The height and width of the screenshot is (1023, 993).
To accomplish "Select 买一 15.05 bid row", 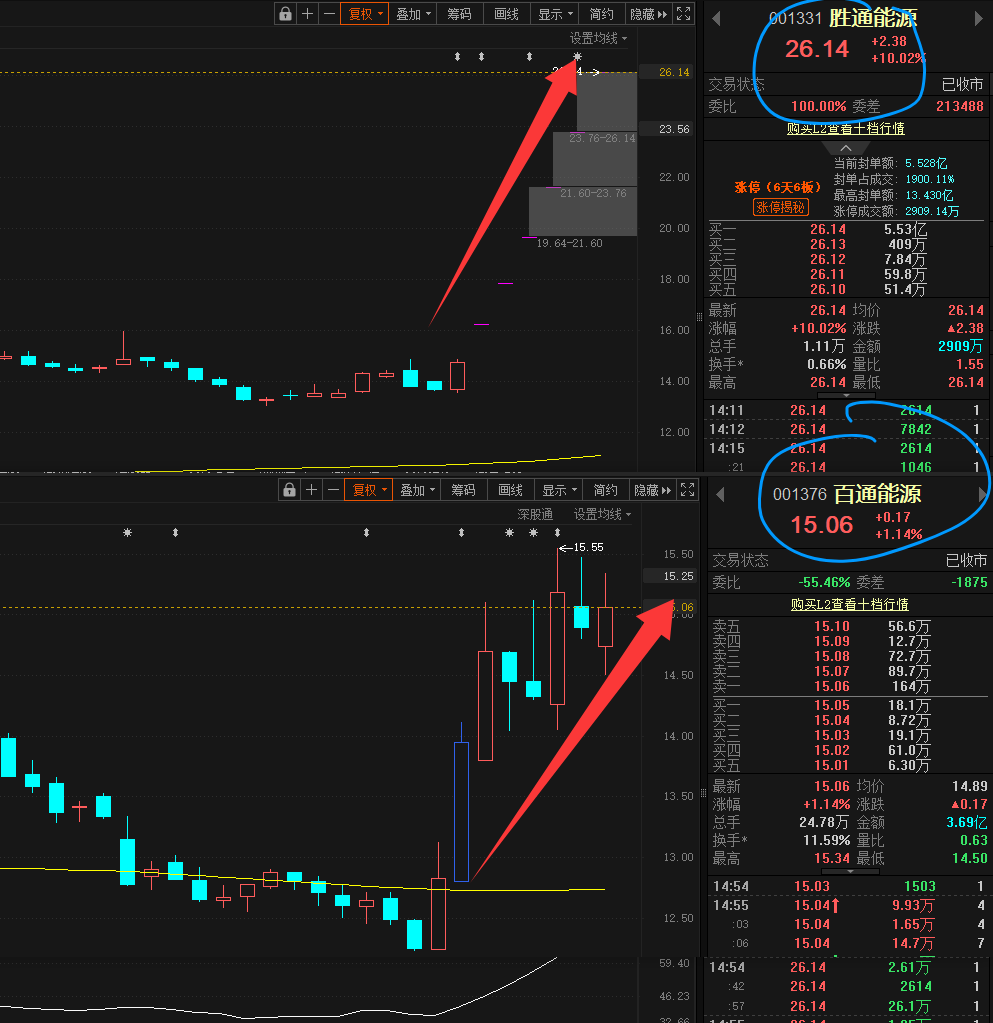I will coord(849,705).
